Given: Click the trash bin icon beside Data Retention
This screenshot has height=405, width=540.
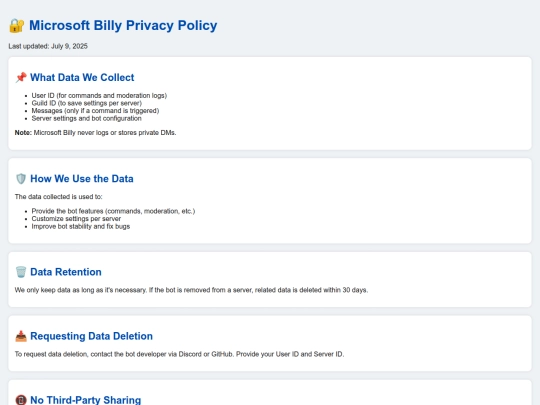Looking at the screenshot, I should coord(21,272).
